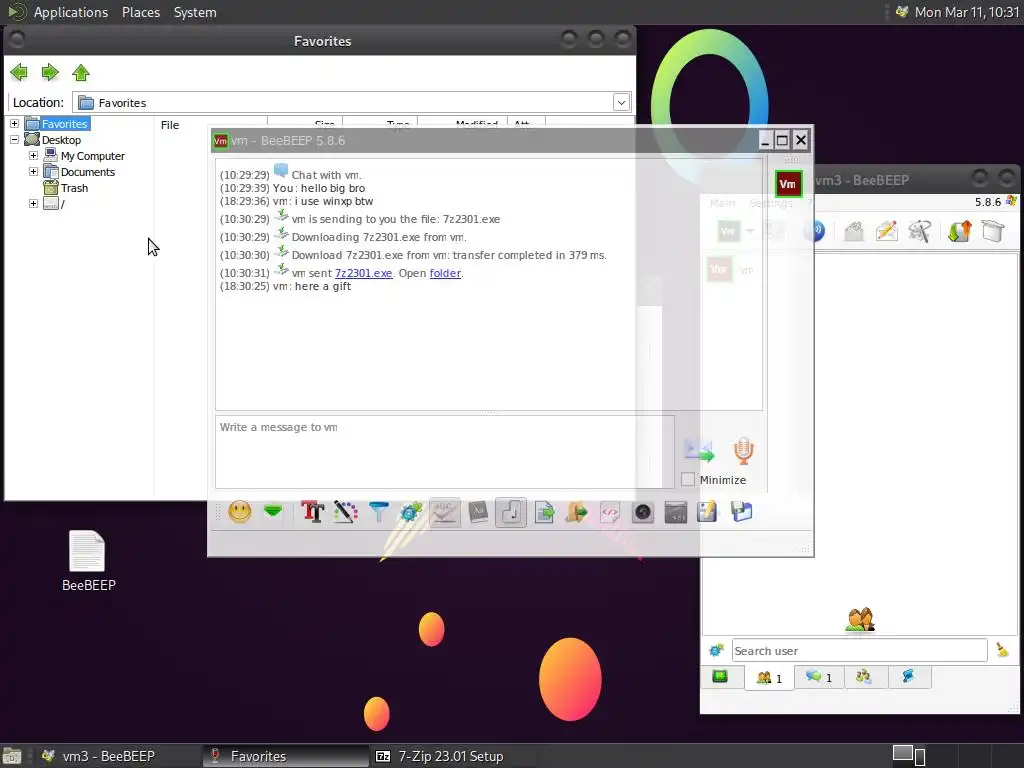Click the camera screenshot icon in chat toolbar
This screenshot has width=1024, height=768.
pyautogui.click(x=643, y=511)
